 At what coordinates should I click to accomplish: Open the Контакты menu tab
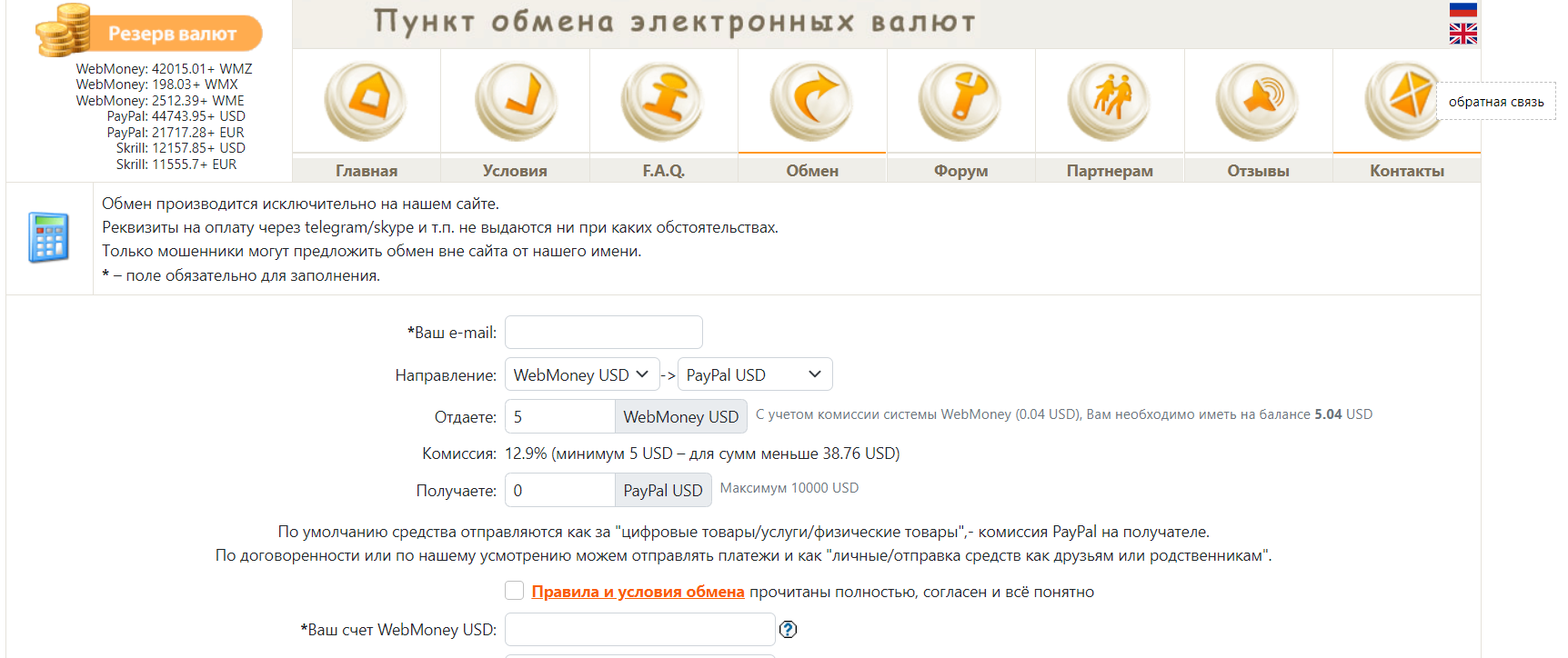click(1406, 170)
